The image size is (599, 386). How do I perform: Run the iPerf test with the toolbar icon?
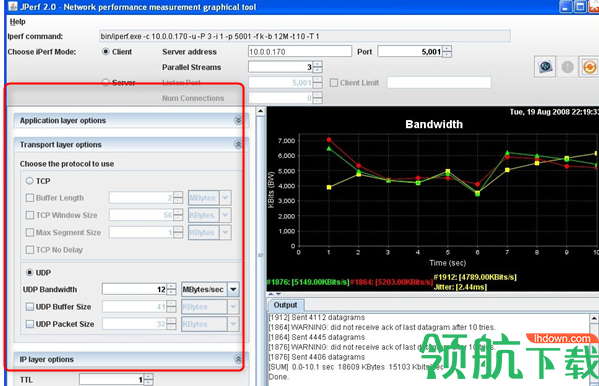coord(545,66)
